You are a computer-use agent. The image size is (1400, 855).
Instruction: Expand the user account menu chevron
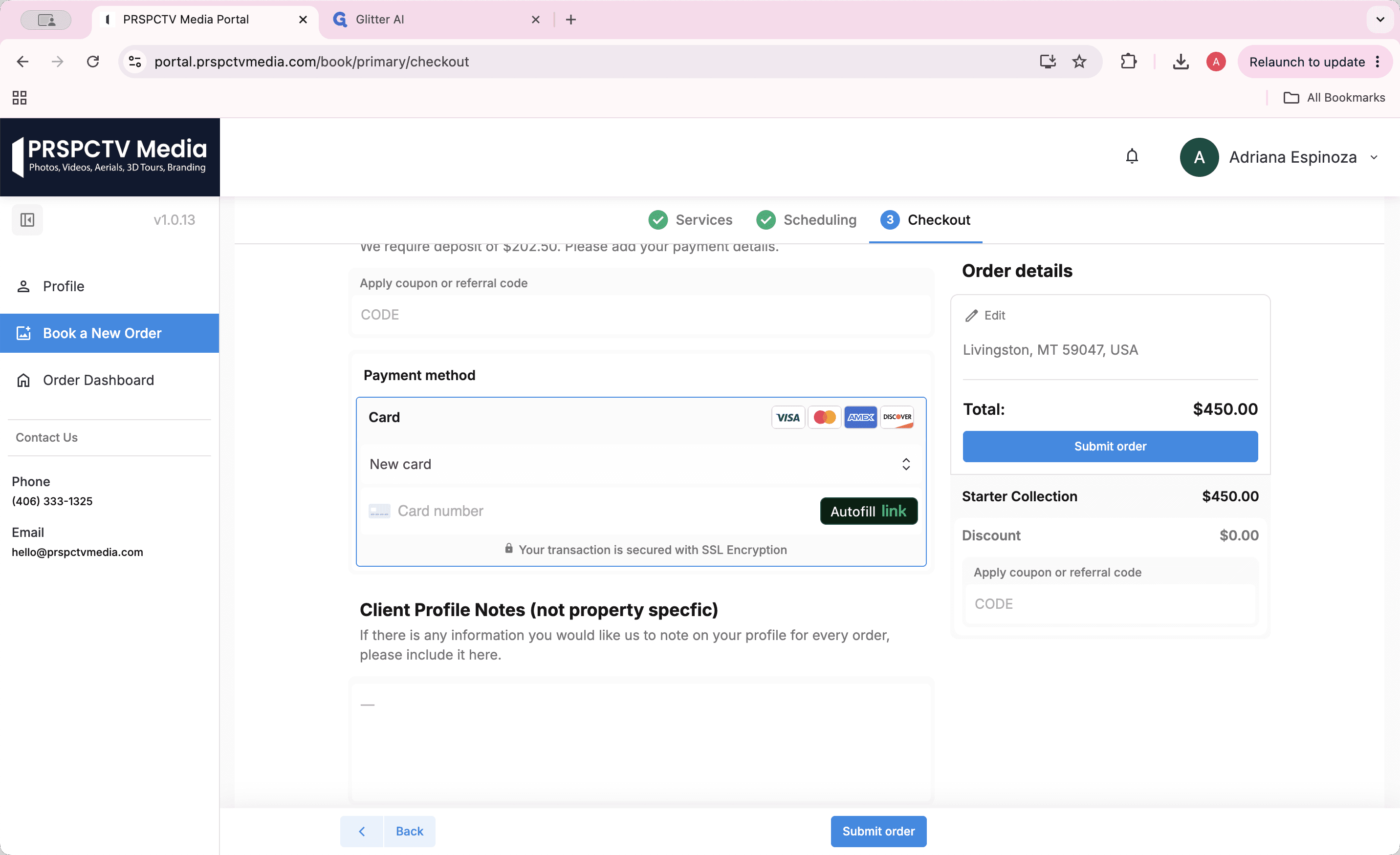1374,157
